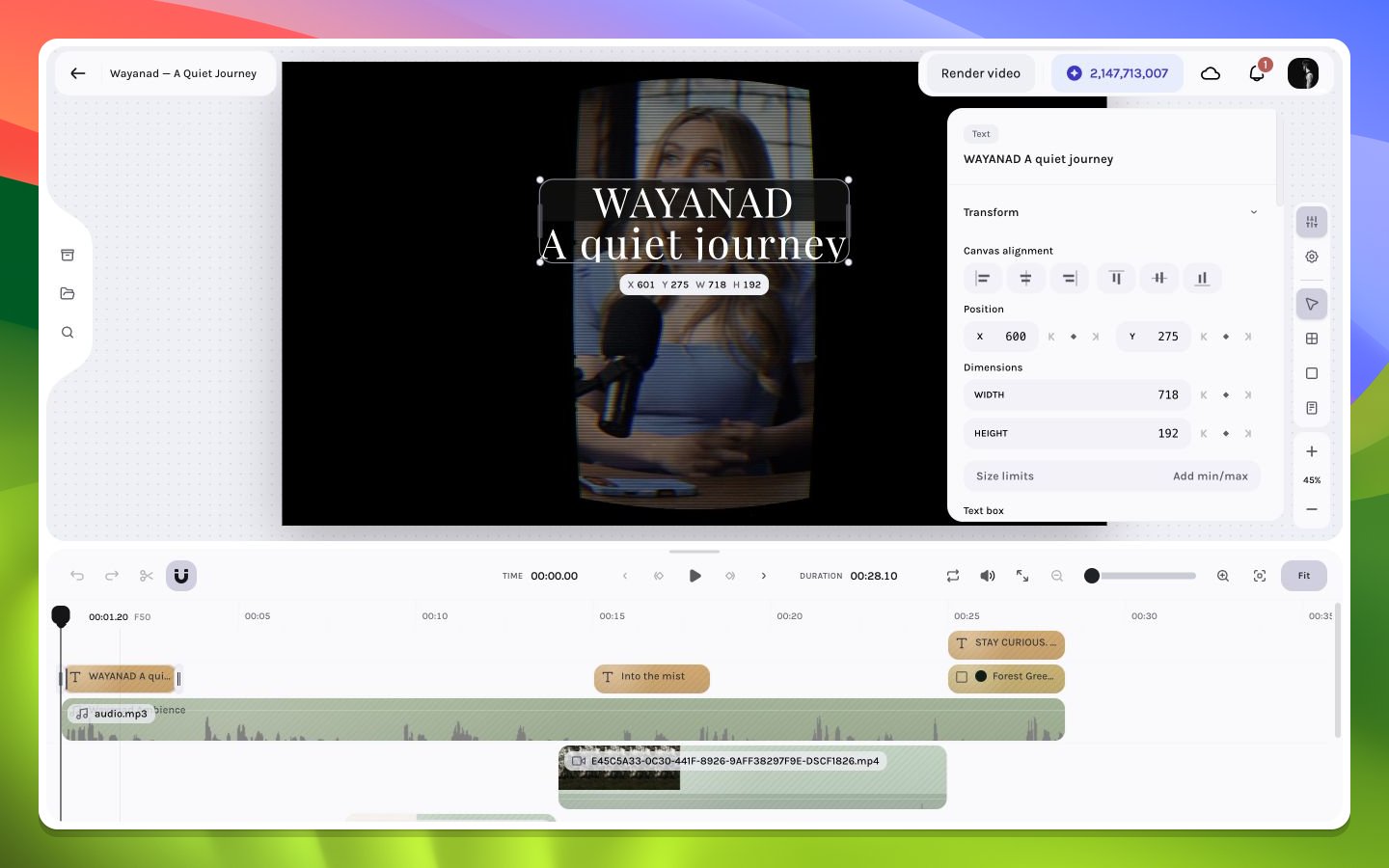Tick the checkbox on Forest Green clip
The image size is (1389, 868).
pyautogui.click(x=962, y=677)
